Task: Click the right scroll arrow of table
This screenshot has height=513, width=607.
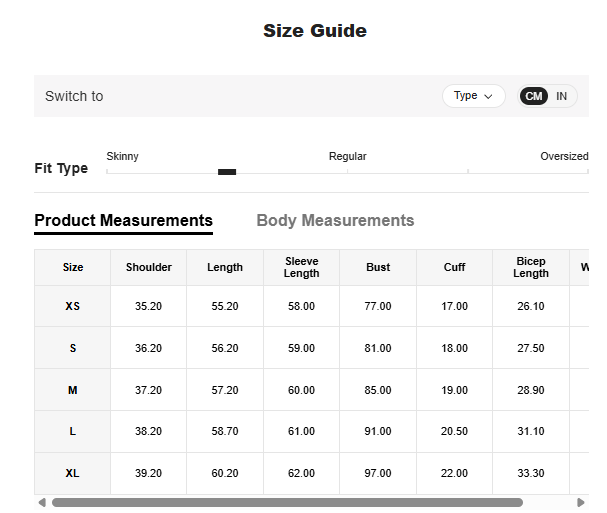Action: [580, 502]
